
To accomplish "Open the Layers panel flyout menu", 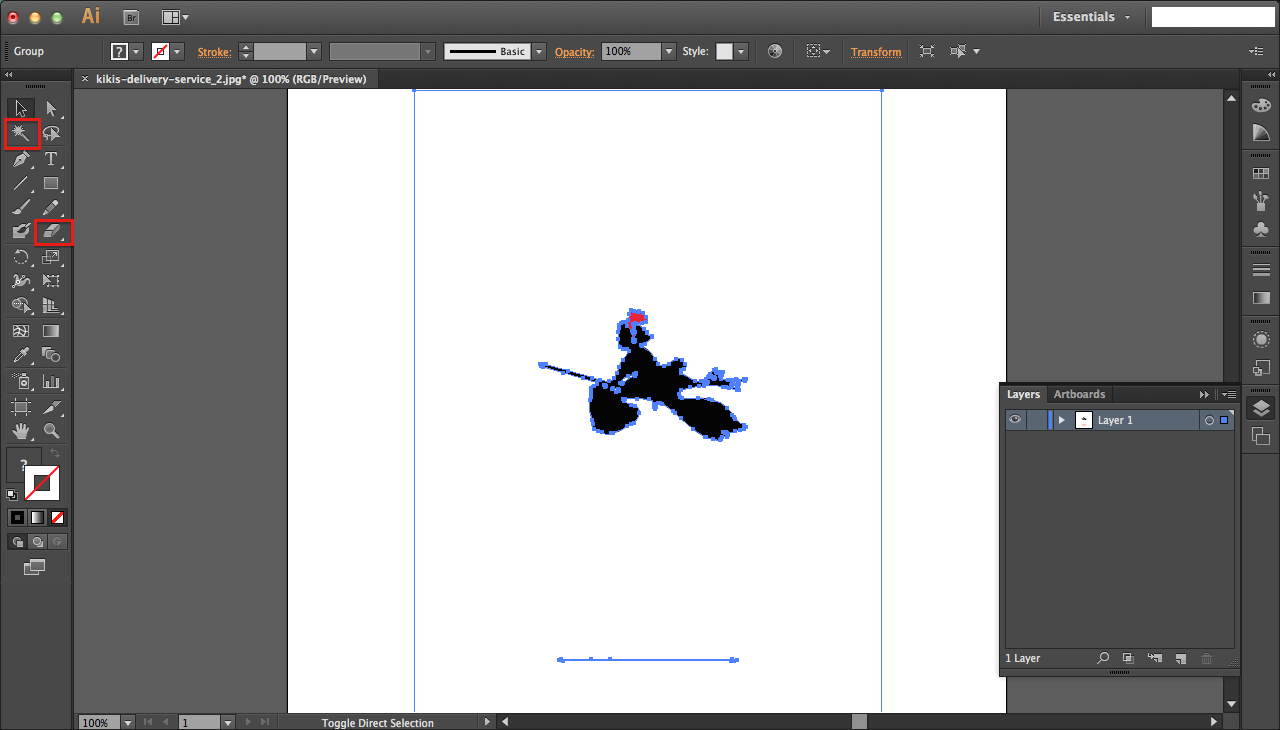I will [x=1228, y=394].
